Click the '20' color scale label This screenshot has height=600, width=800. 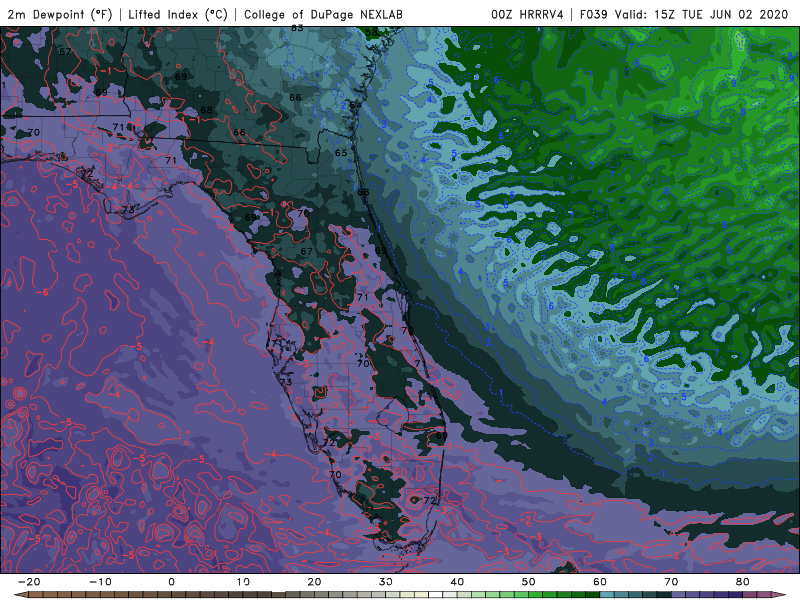click(314, 582)
